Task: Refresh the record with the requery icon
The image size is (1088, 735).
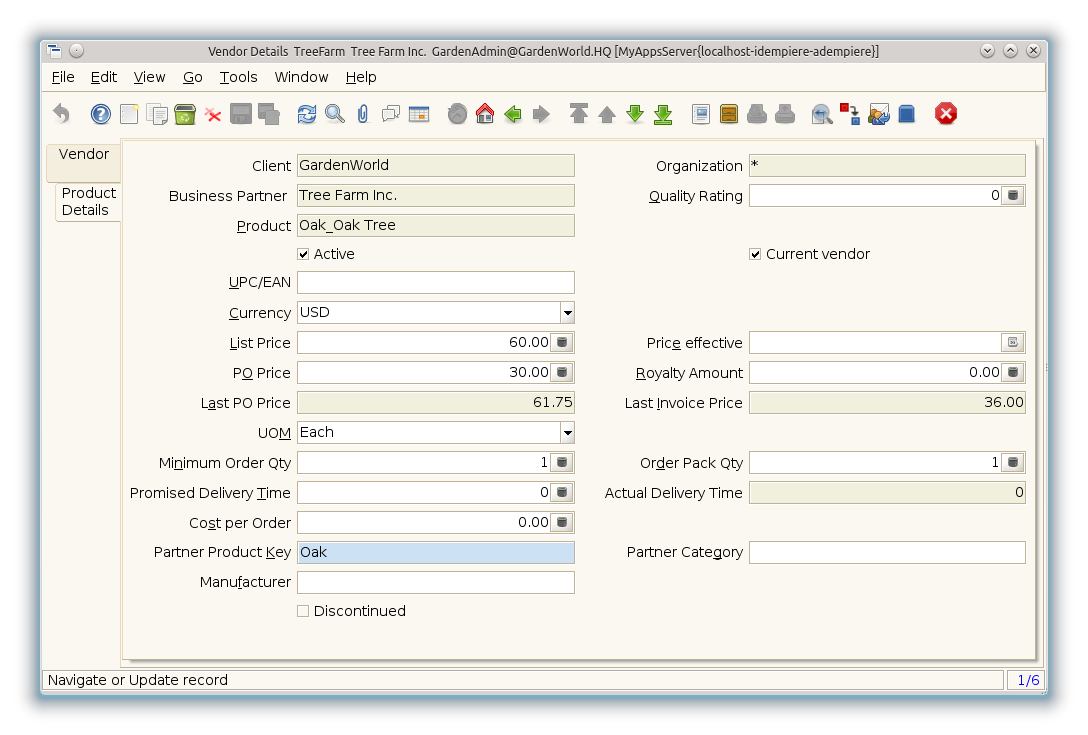Action: click(x=307, y=114)
